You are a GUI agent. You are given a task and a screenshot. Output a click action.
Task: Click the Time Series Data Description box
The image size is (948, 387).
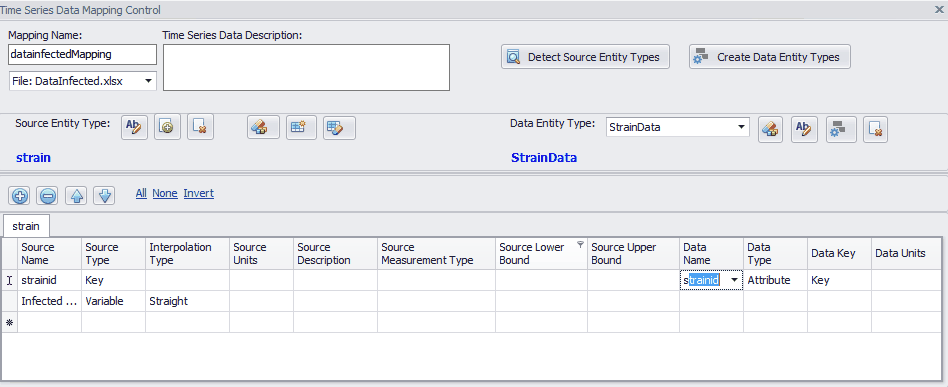pyautogui.click(x=307, y=67)
